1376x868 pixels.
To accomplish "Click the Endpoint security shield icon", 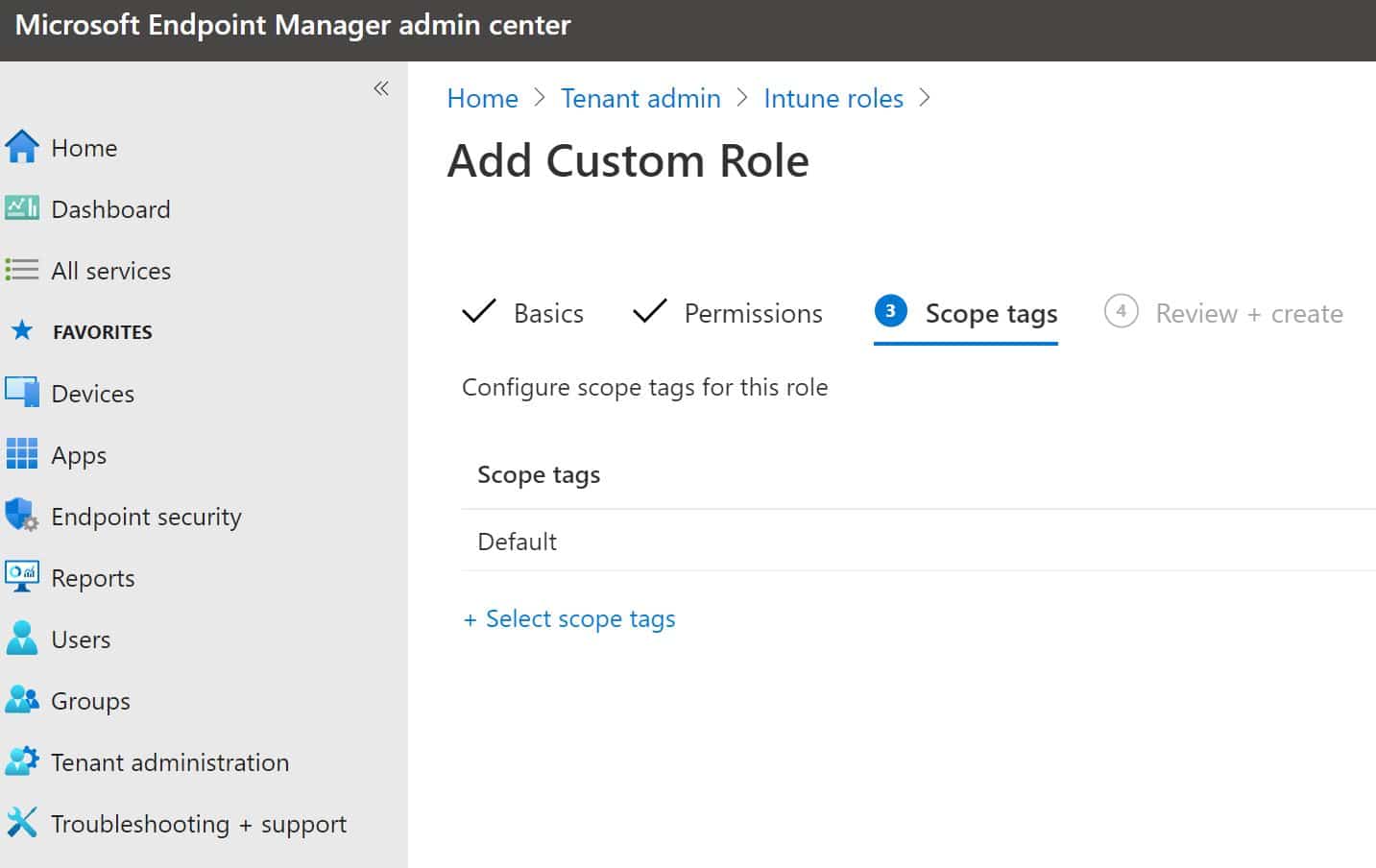I will click(x=21, y=516).
